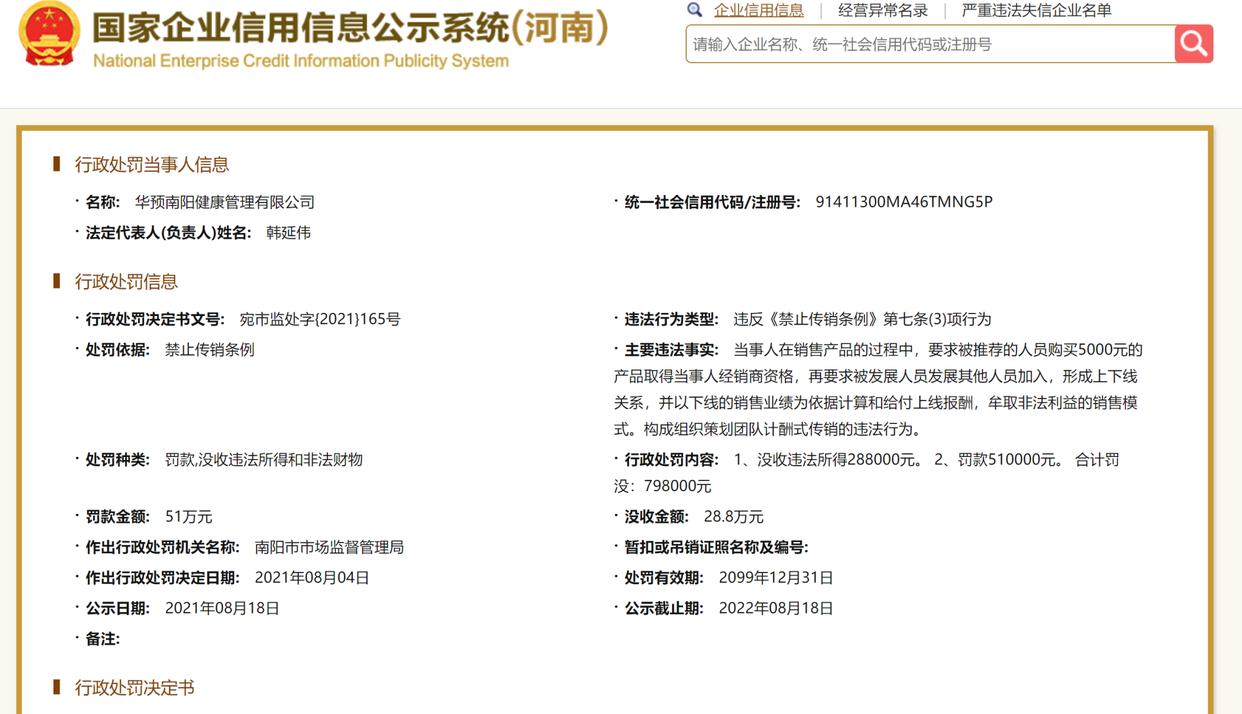1242x714 pixels.
Task: Click the 作出行政处罚机关名称 label
Action: 162,548
